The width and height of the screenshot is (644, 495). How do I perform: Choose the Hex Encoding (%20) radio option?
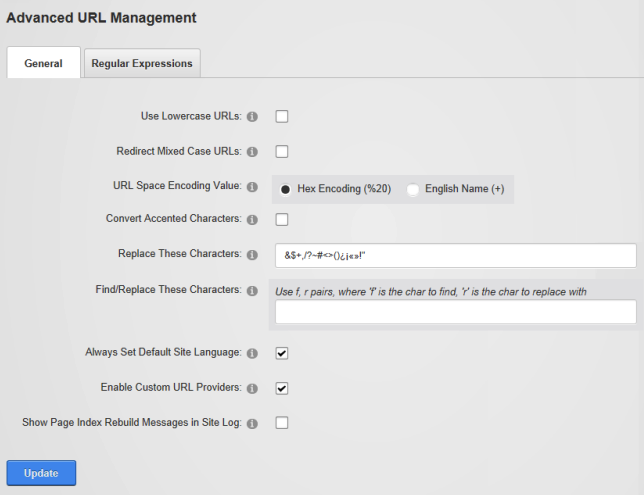[285, 189]
